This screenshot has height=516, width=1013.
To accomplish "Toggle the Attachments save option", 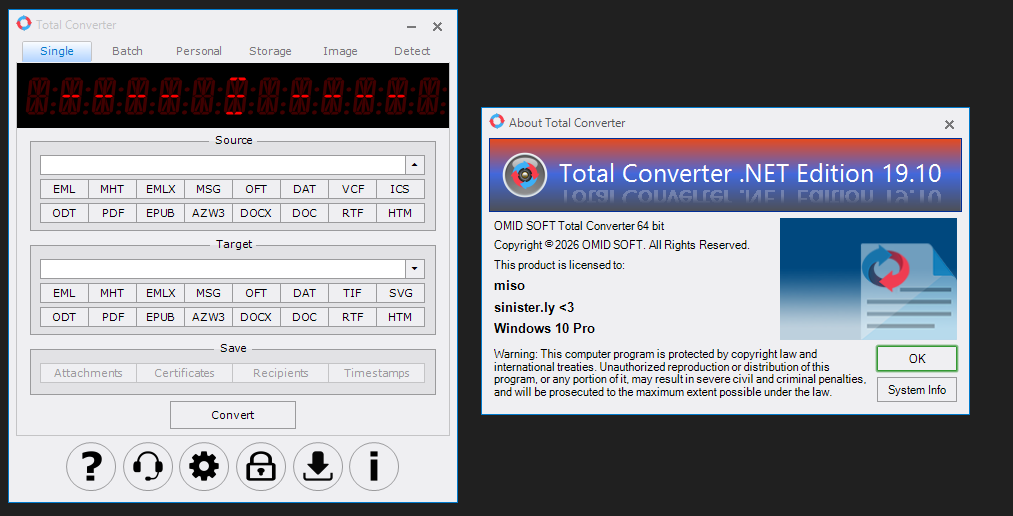I will click(x=89, y=373).
